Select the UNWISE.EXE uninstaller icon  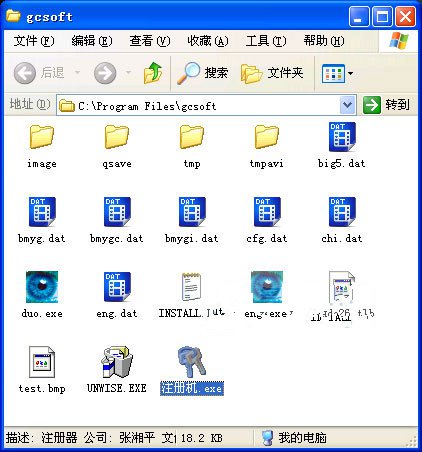(117, 362)
